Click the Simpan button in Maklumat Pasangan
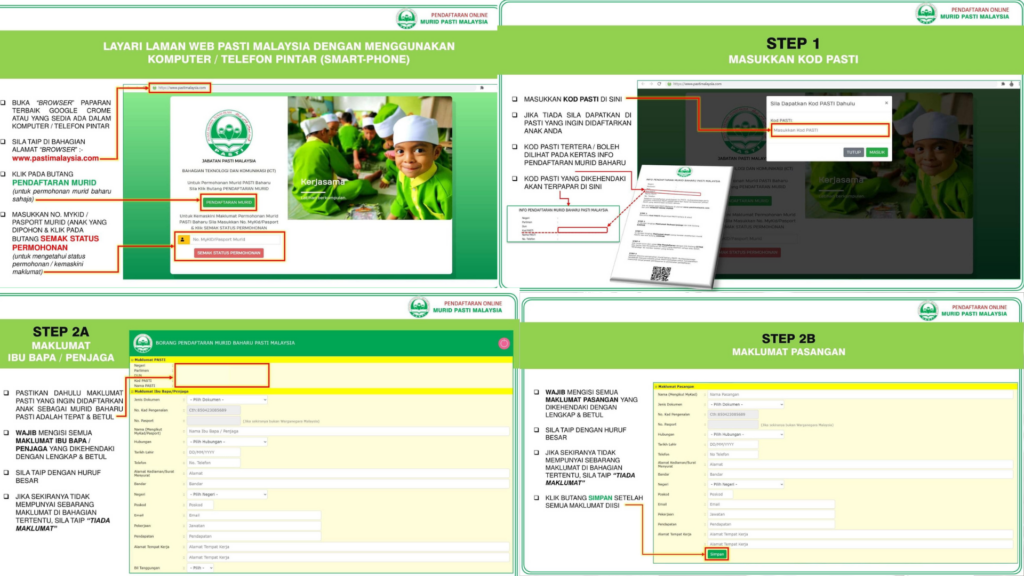Viewport: 1024px width, 576px height. coord(716,553)
